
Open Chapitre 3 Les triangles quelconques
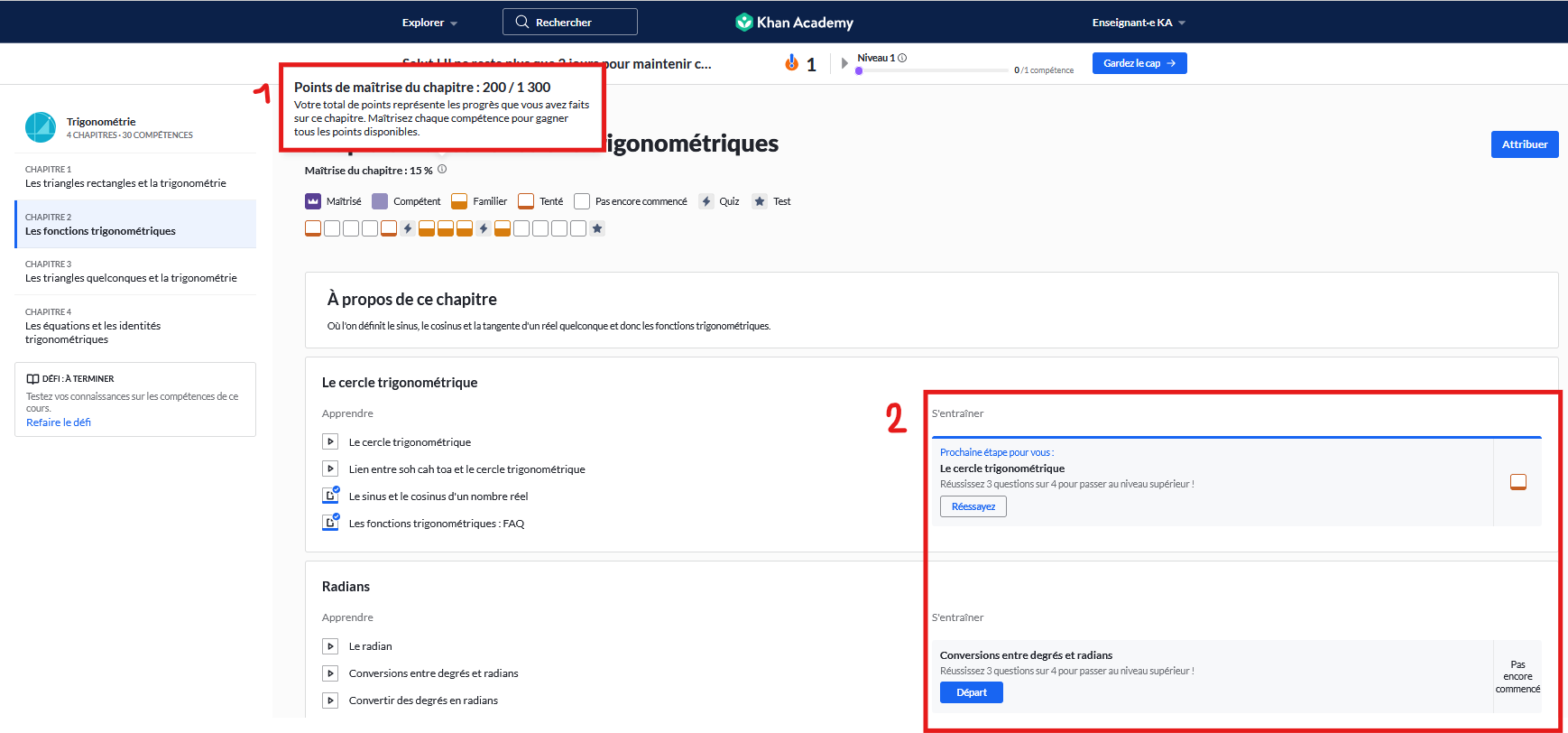(x=135, y=271)
